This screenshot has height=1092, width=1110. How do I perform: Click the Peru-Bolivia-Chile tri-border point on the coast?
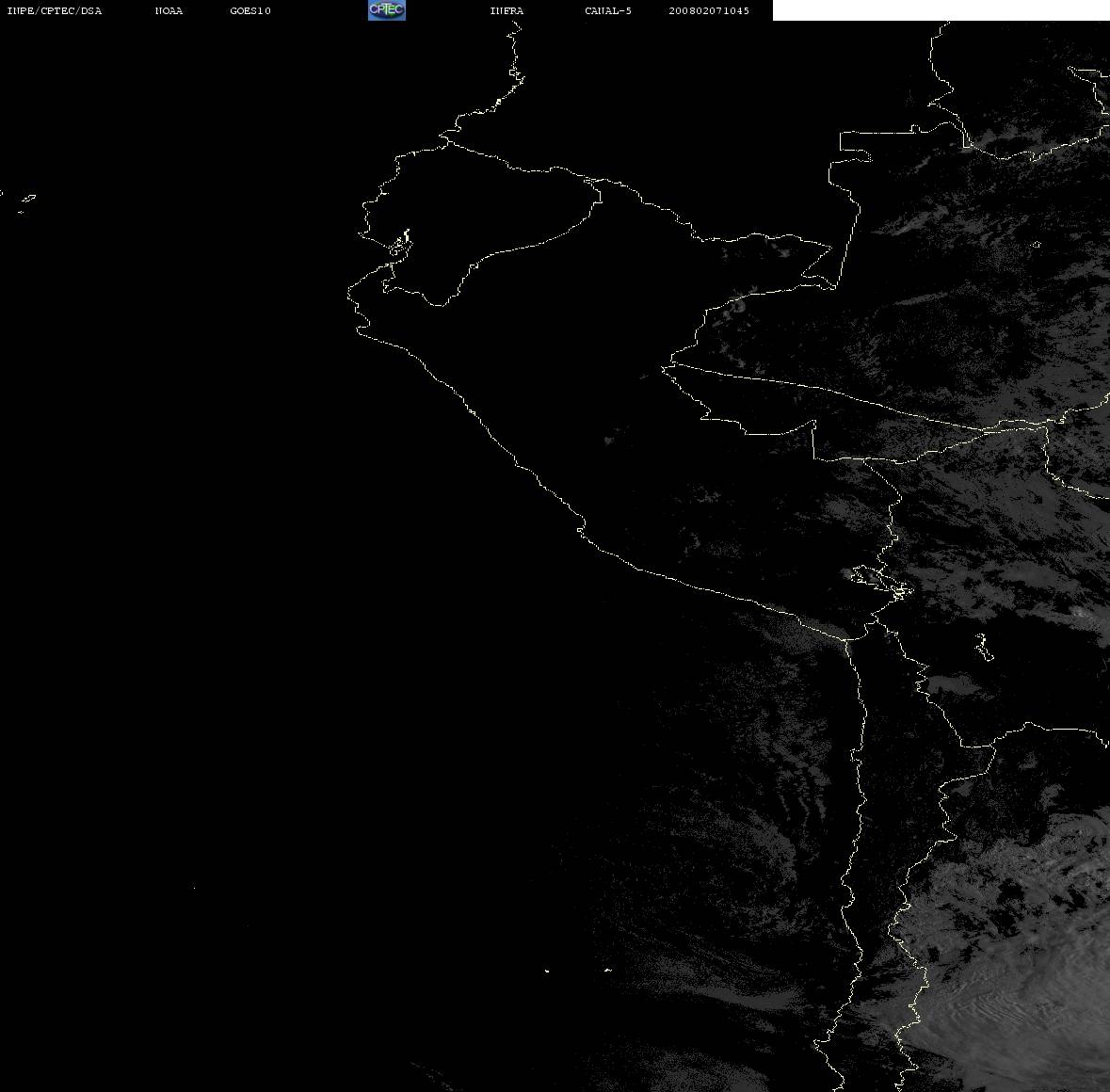847,639
